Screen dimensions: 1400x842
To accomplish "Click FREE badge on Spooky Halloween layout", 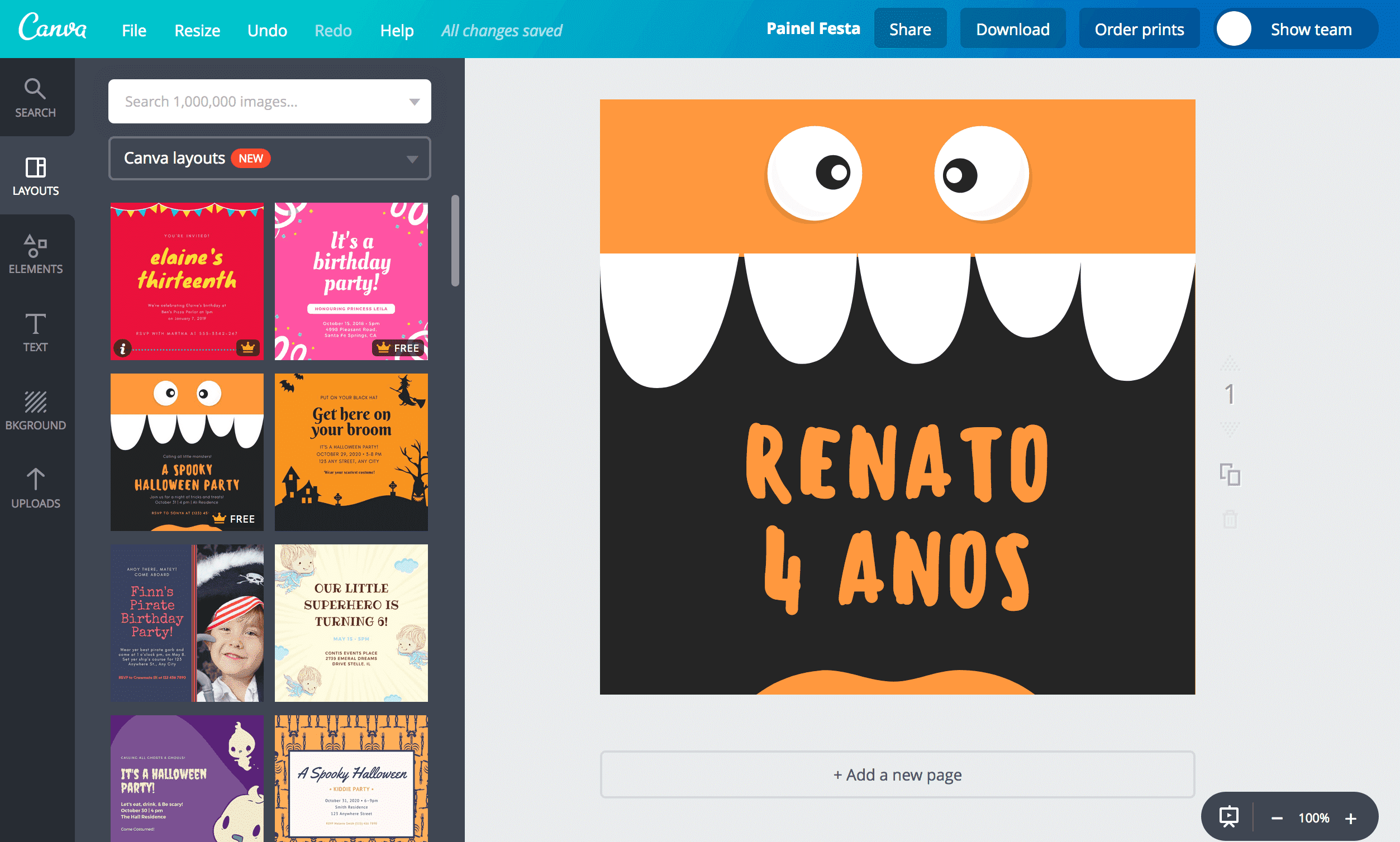I will 234,519.
